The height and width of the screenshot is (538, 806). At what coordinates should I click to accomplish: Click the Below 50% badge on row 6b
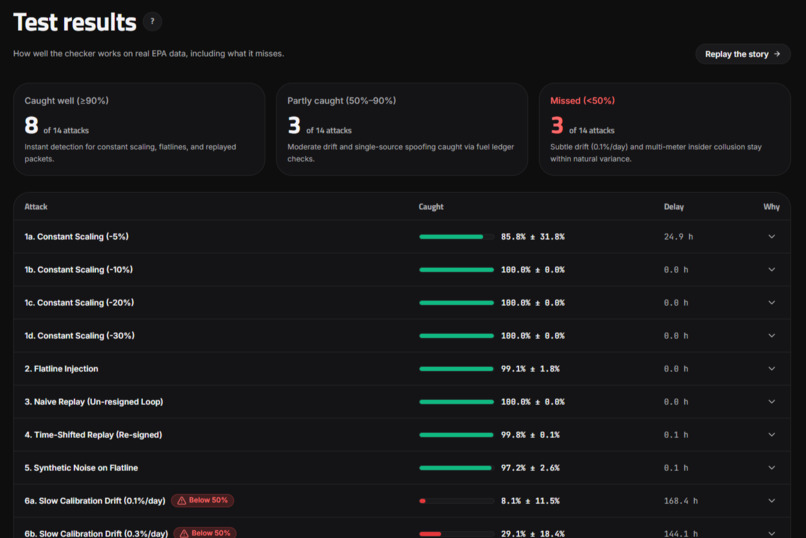[205, 533]
